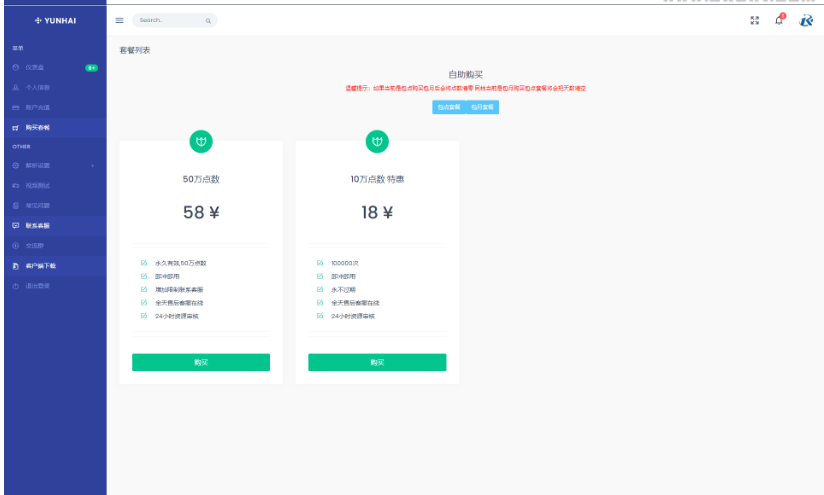Toggle the hamburger sidebar menu icon

click(x=120, y=20)
